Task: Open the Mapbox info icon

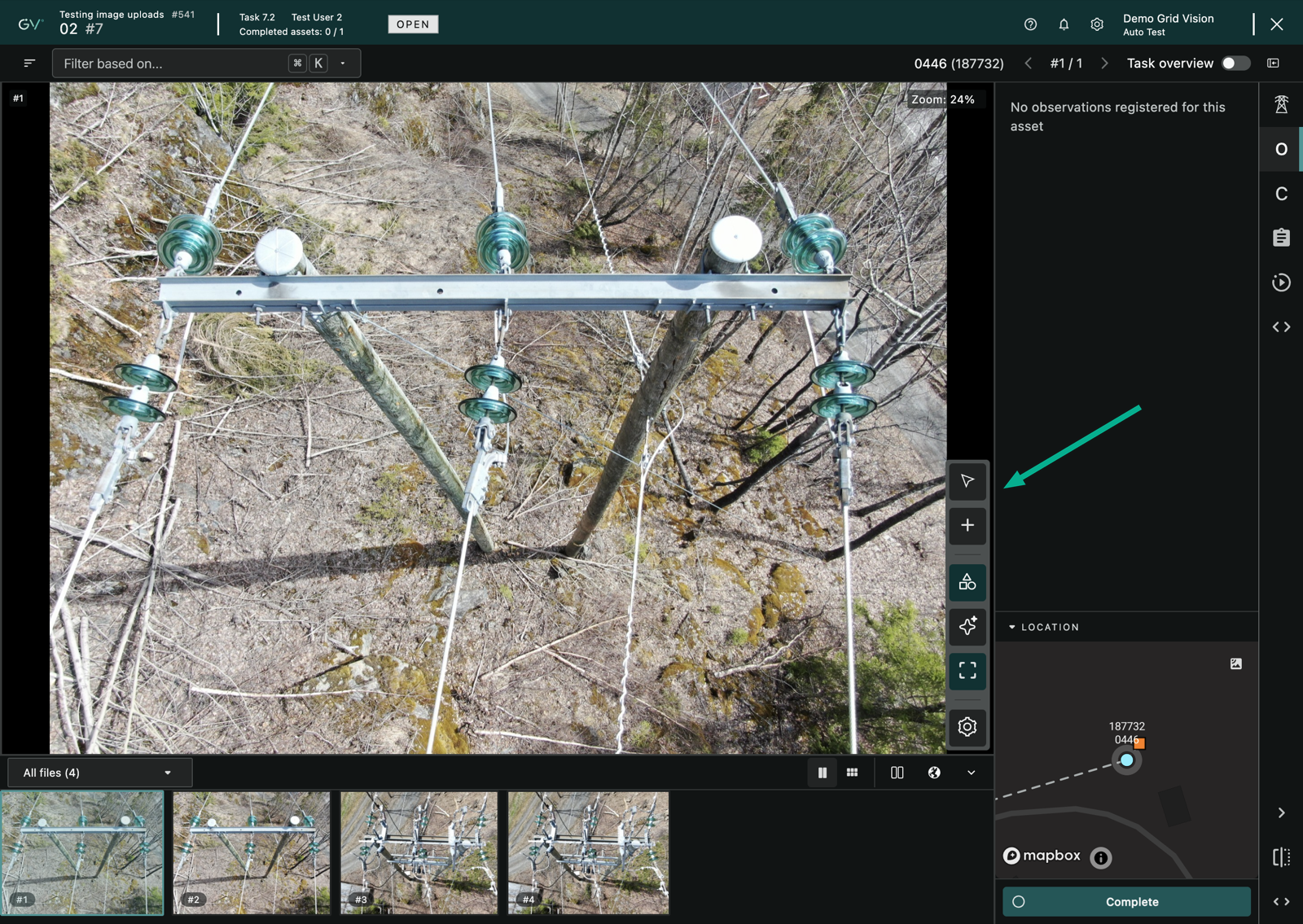Action: [1101, 857]
